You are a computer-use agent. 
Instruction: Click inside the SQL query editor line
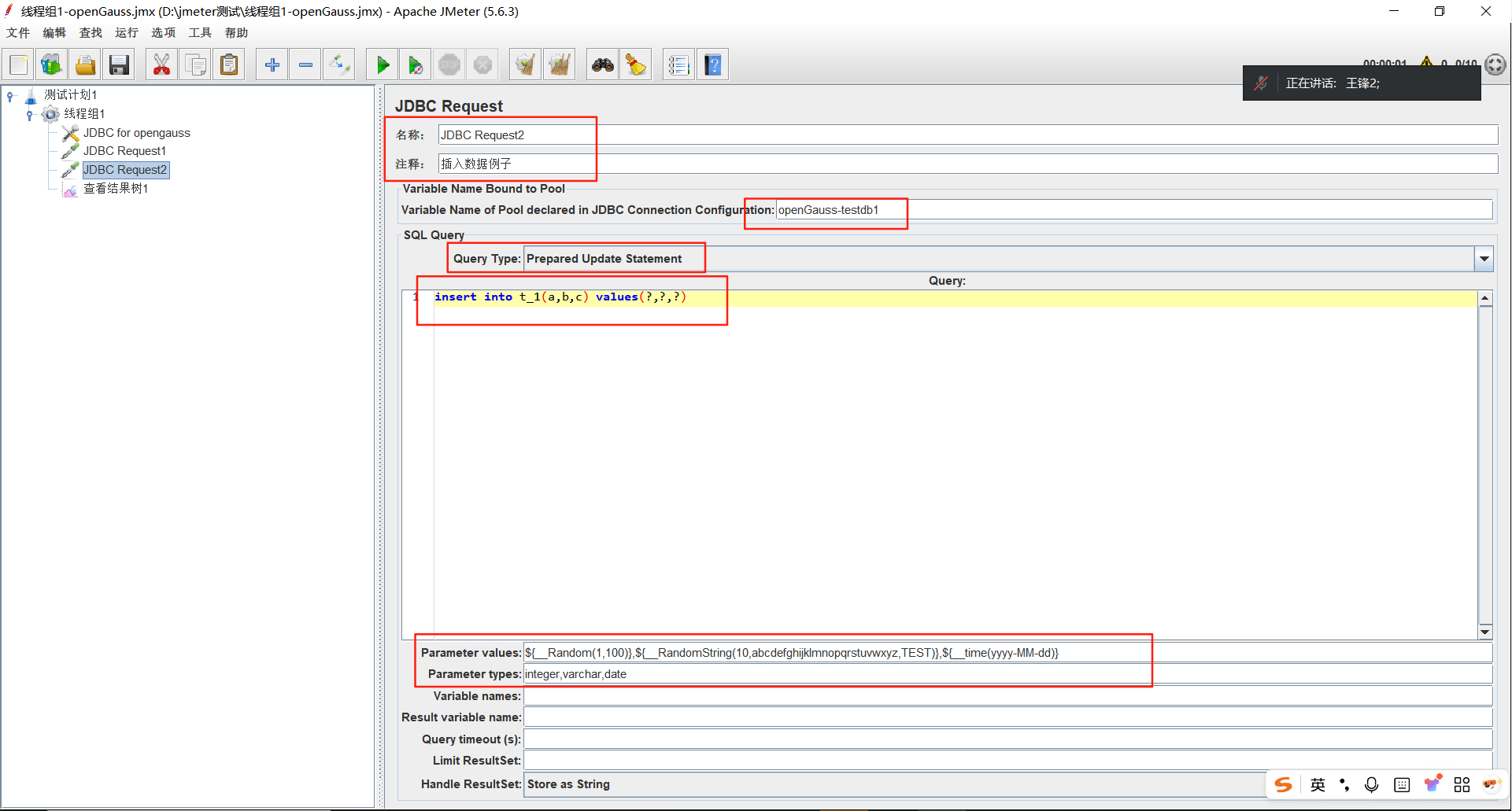click(x=955, y=297)
